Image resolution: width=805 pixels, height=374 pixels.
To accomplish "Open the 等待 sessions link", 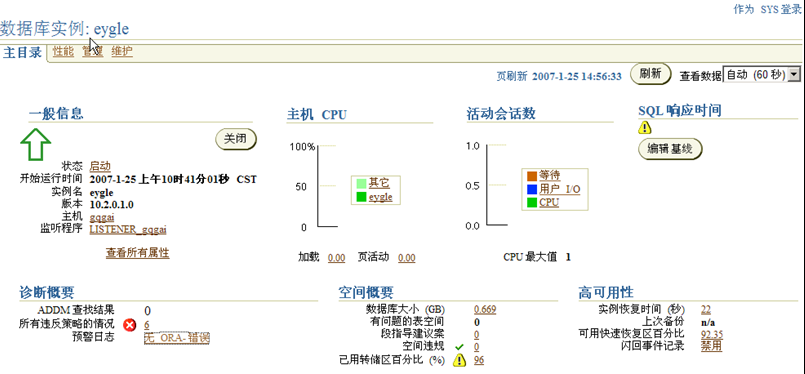I will point(549,176).
